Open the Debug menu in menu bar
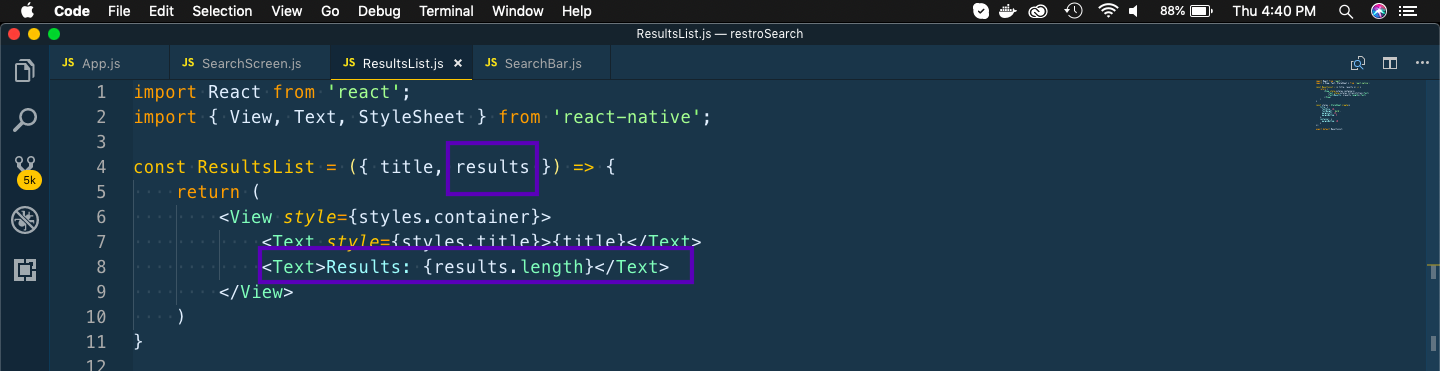This screenshot has width=1440, height=371. (x=378, y=11)
